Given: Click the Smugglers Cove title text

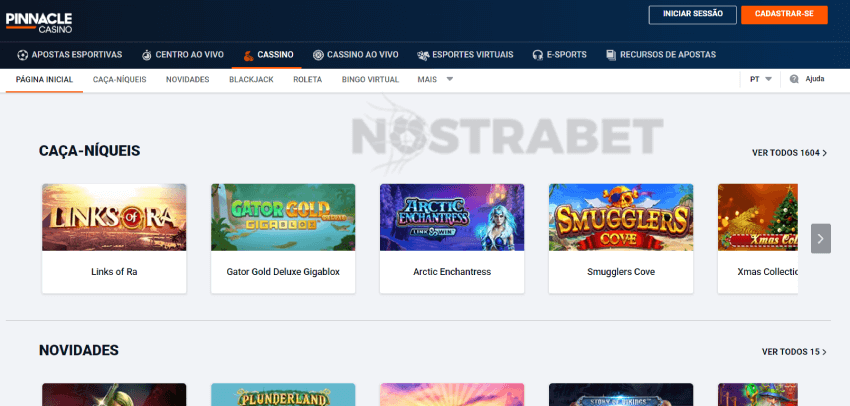Looking at the screenshot, I should (621, 272).
